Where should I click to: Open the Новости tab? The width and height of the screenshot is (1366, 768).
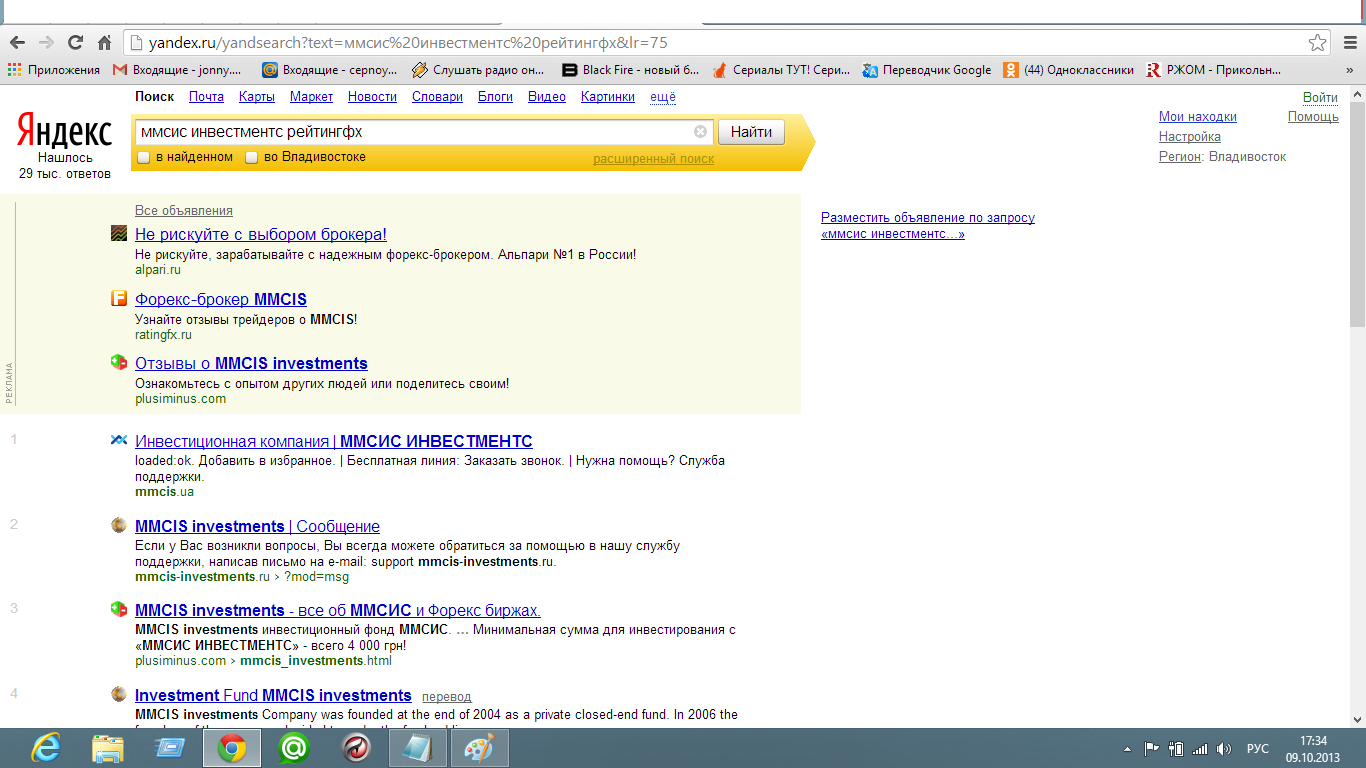(372, 97)
